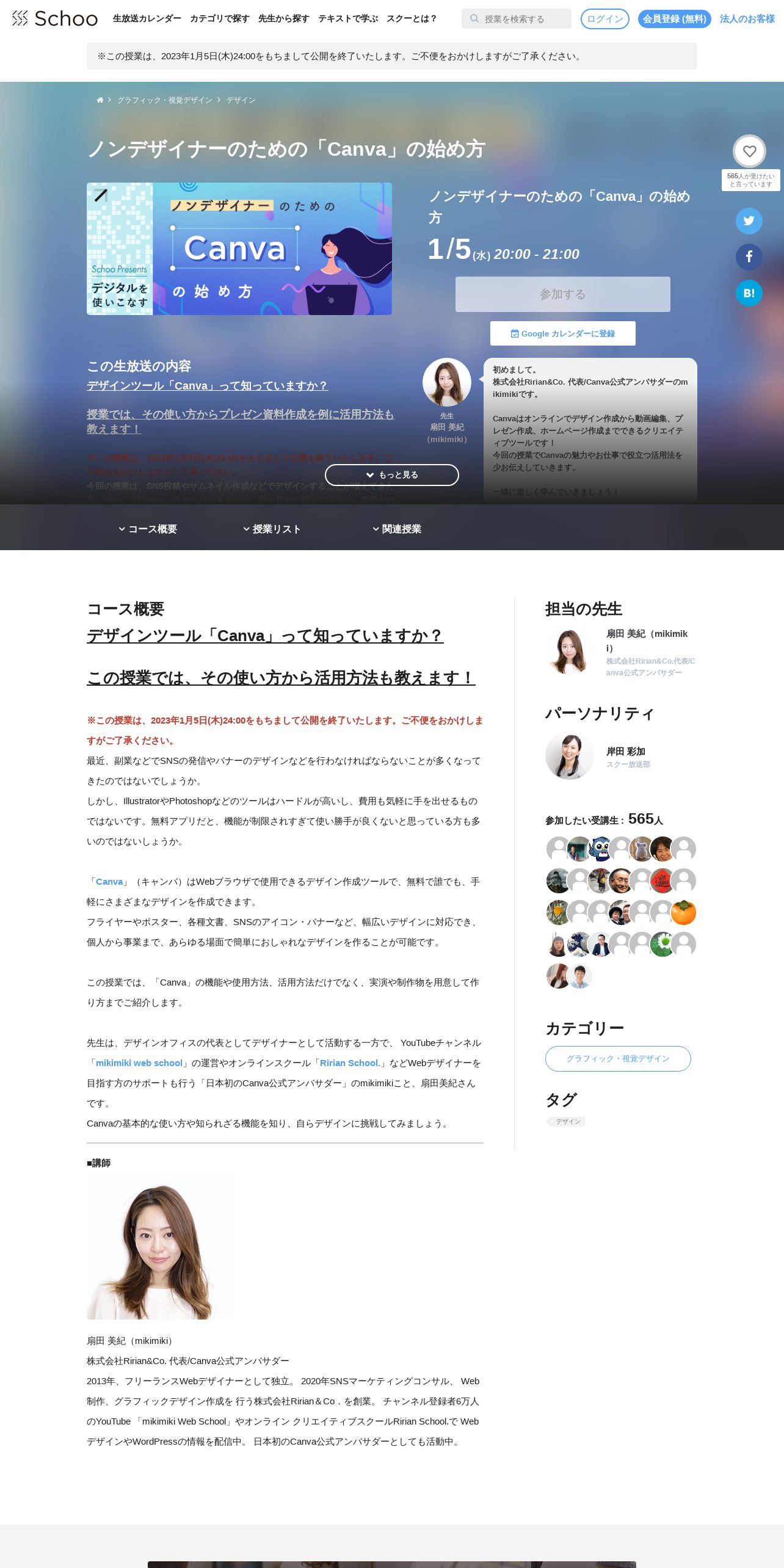The image size is (784, 1568).
Task: Open the 扇田 美紀 photo under 担当の先生
Action: click(570, 652)
